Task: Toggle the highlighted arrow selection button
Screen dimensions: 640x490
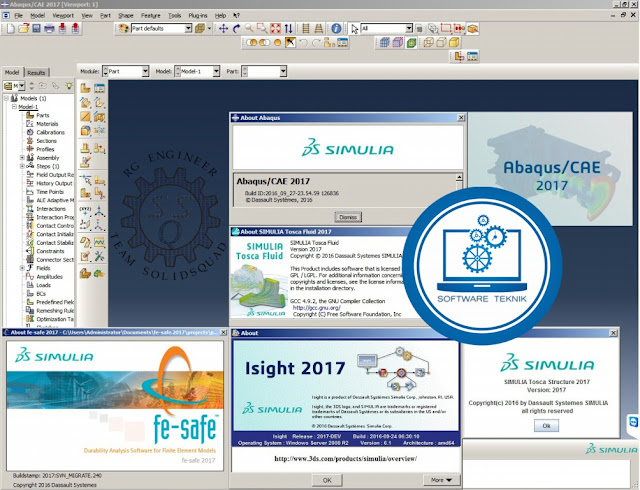Action: pyautogui.click(x=290, y=42)
